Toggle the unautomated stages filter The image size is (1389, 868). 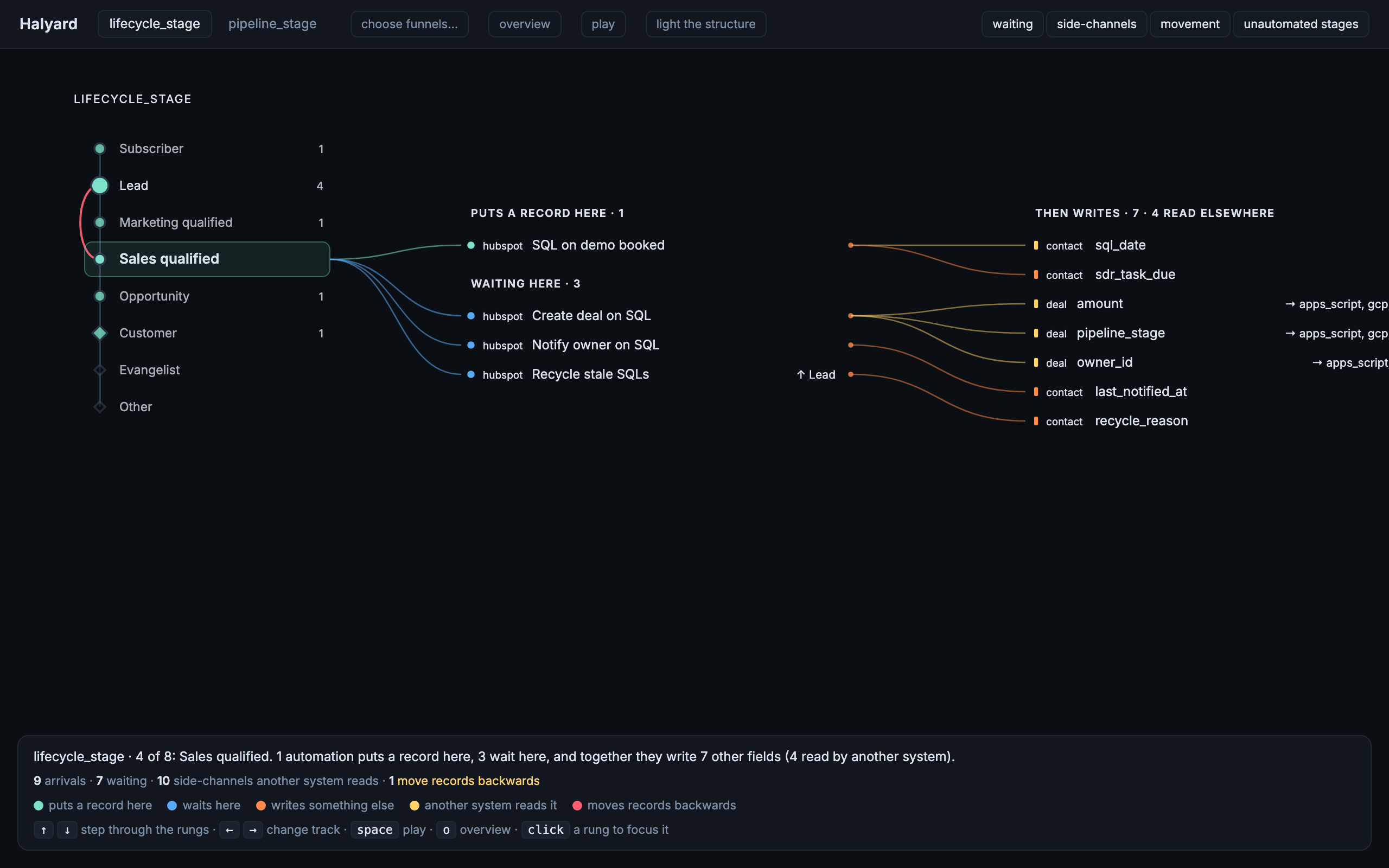[1301, 24]
